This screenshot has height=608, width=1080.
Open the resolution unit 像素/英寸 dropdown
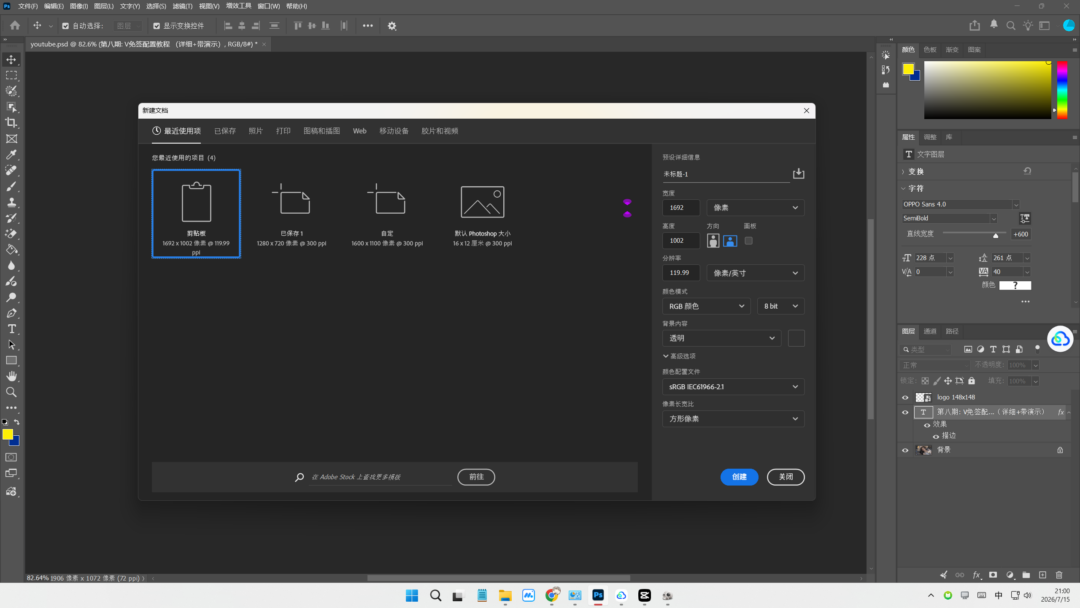click(755, 273)
